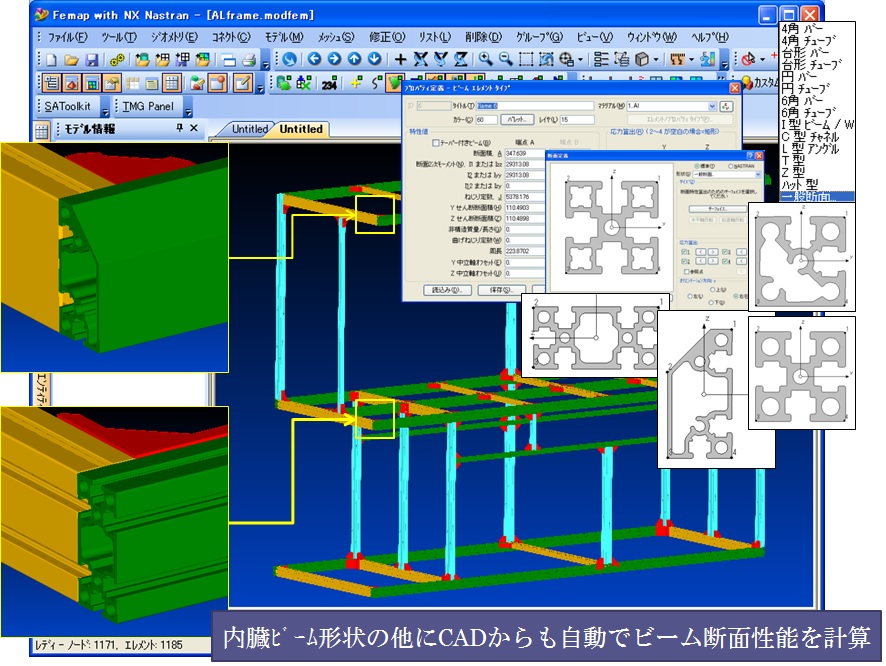
Task: Enable the テーパー付きビーム checkbox
Action: pyautogui.click(x=436, y=143)
